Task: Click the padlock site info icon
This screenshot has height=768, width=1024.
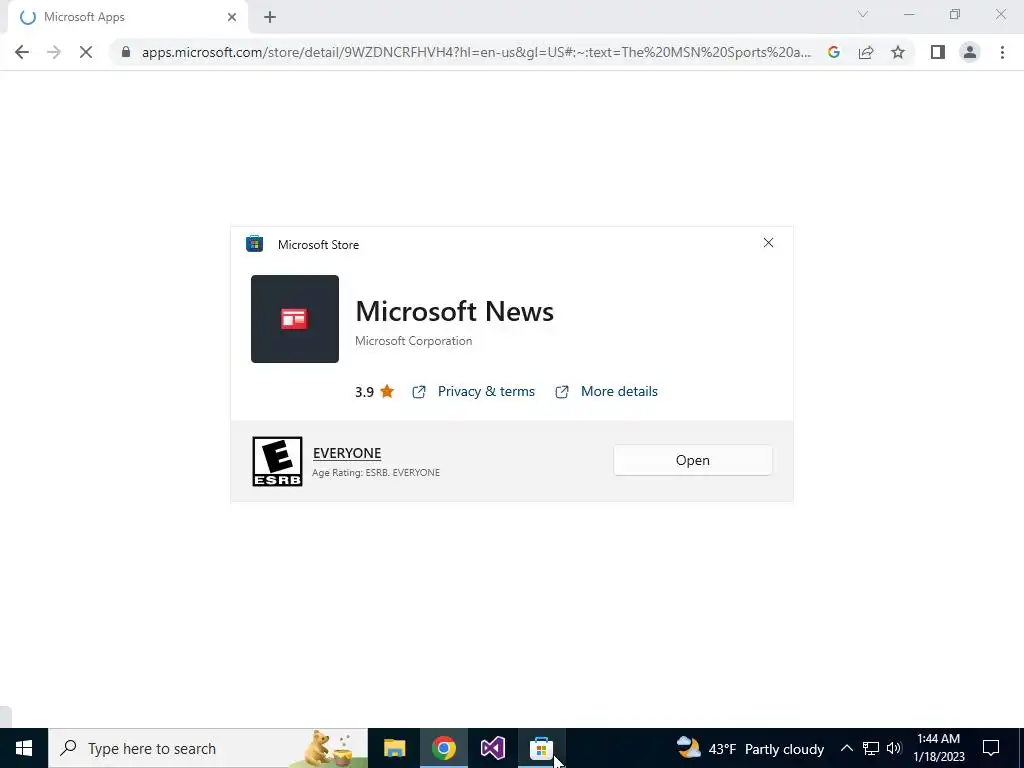Action: 126,52
